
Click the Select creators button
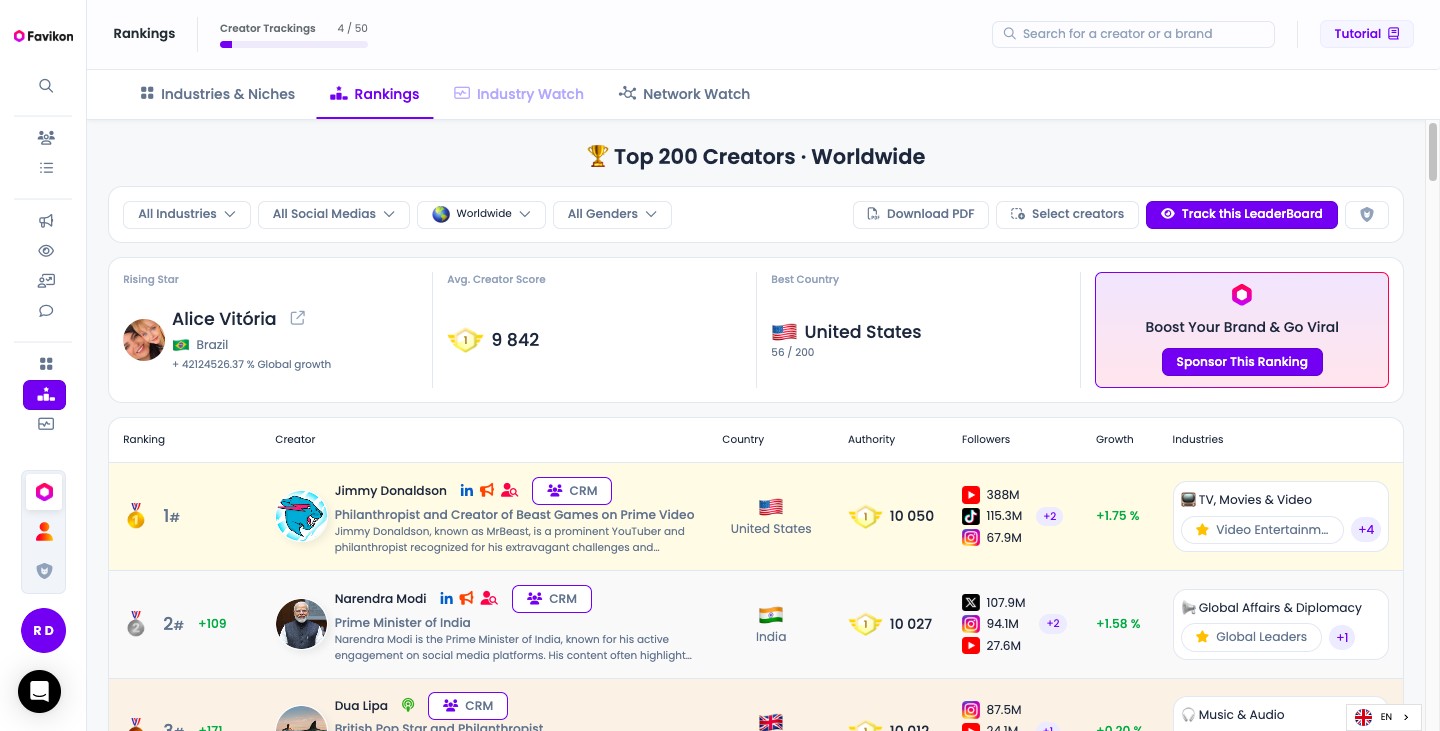1067,214
